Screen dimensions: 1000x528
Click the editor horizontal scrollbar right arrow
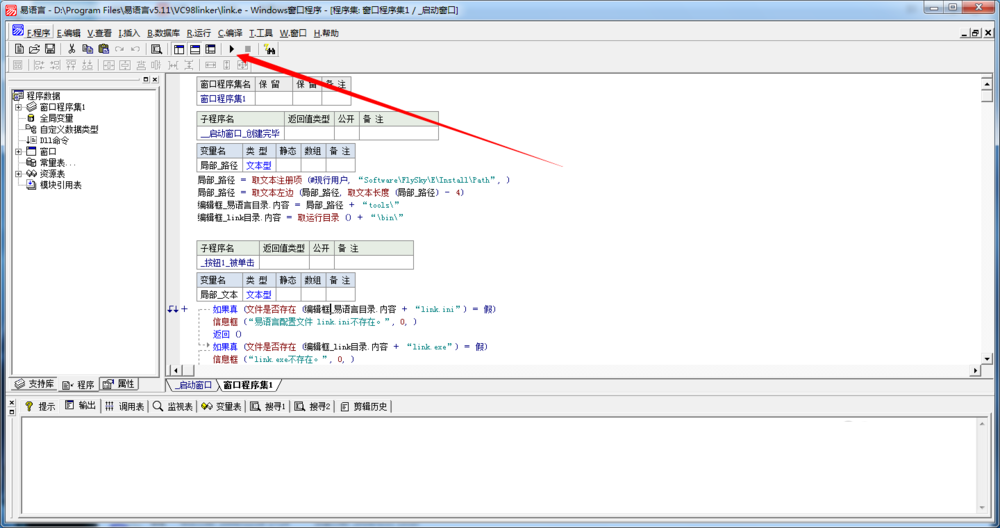pos(975,370)
